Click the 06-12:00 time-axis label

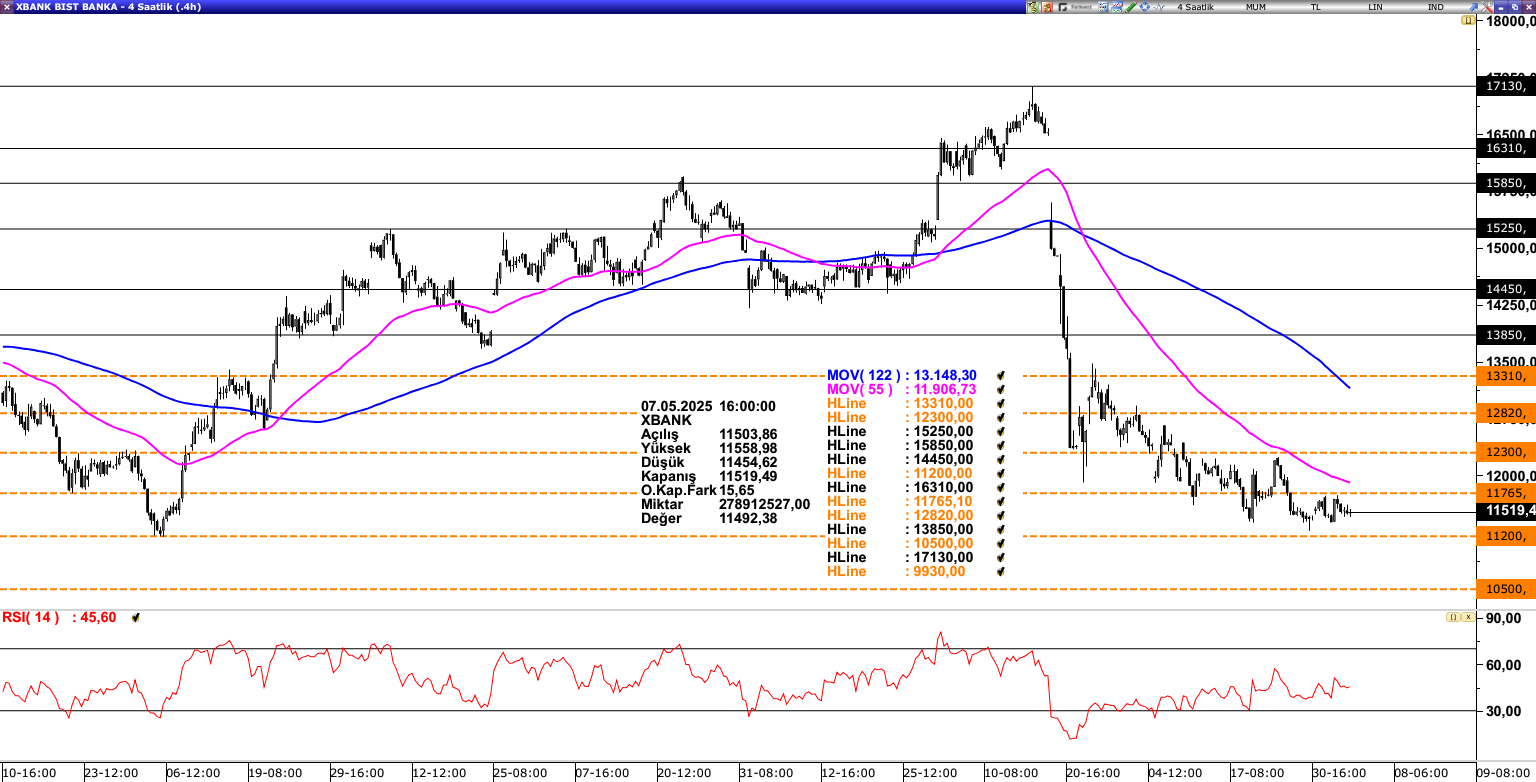(x=193, y=773)
